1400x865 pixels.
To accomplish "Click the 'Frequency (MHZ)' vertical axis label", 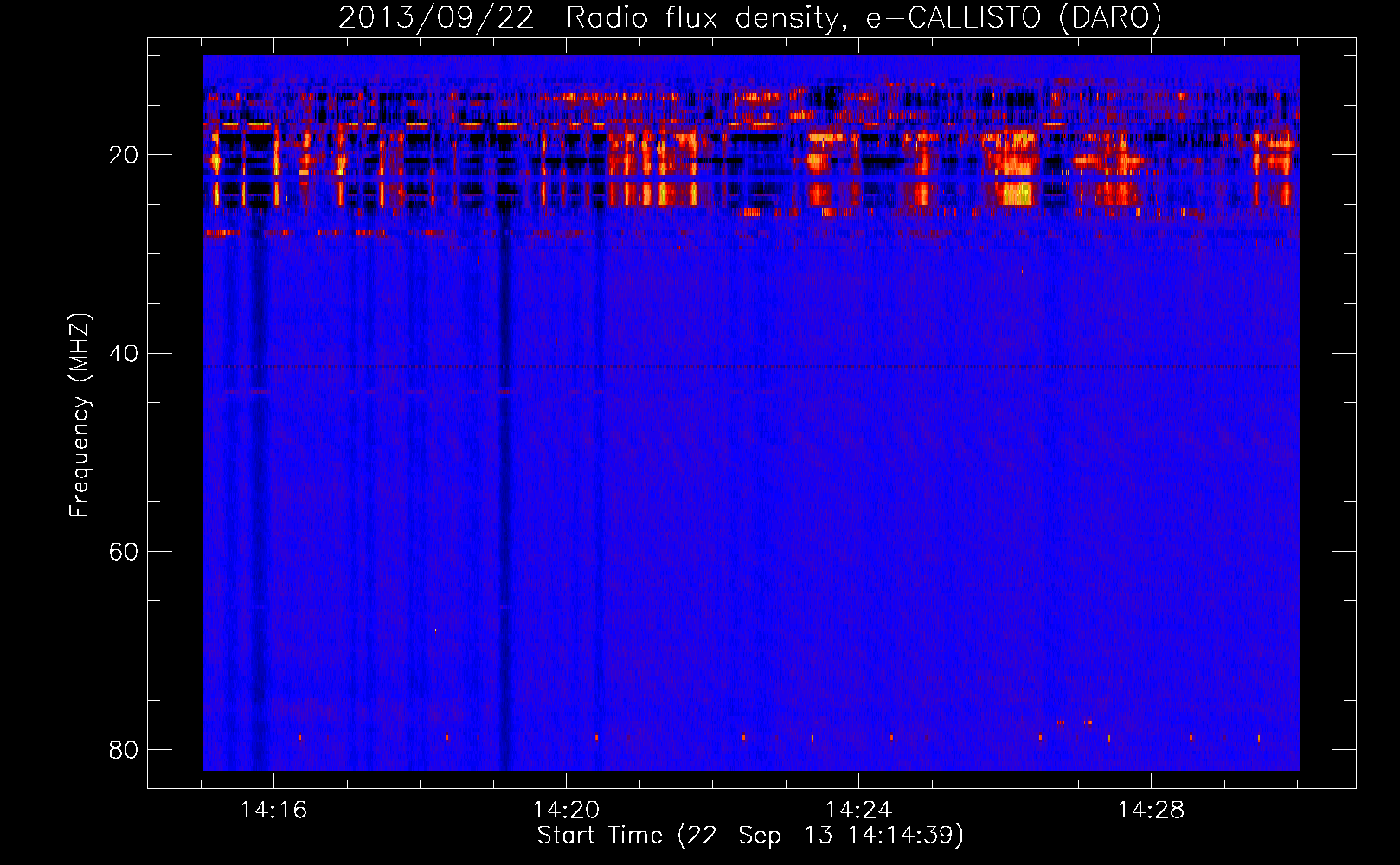I will (x=79, y=416).
